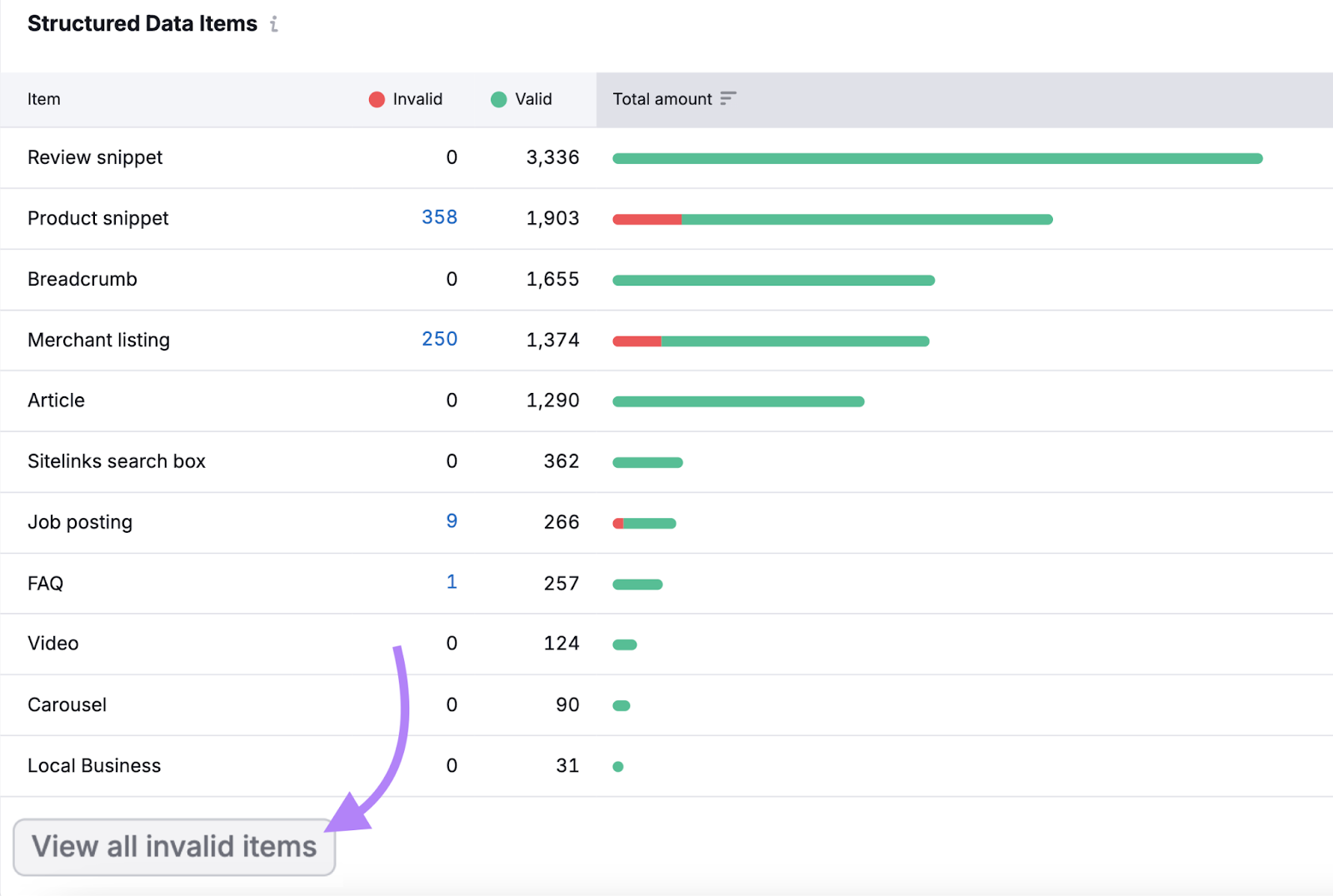
Task: Select the Sitelinks search box row label
Action: coord(117,461)
